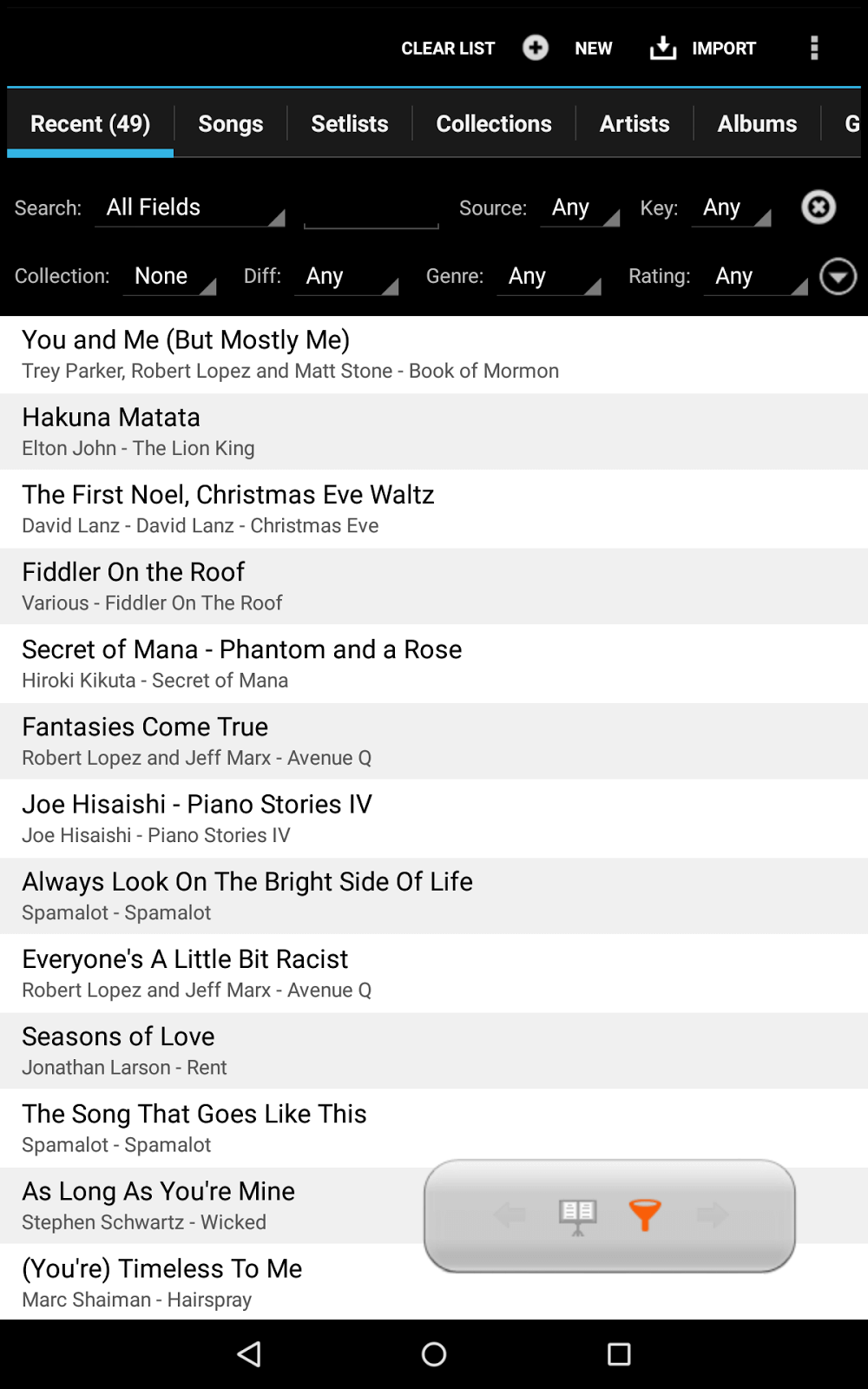Tap the floating toolbar left arrow
This screenshot has width=868, height=1389.
pos(510,1215)
